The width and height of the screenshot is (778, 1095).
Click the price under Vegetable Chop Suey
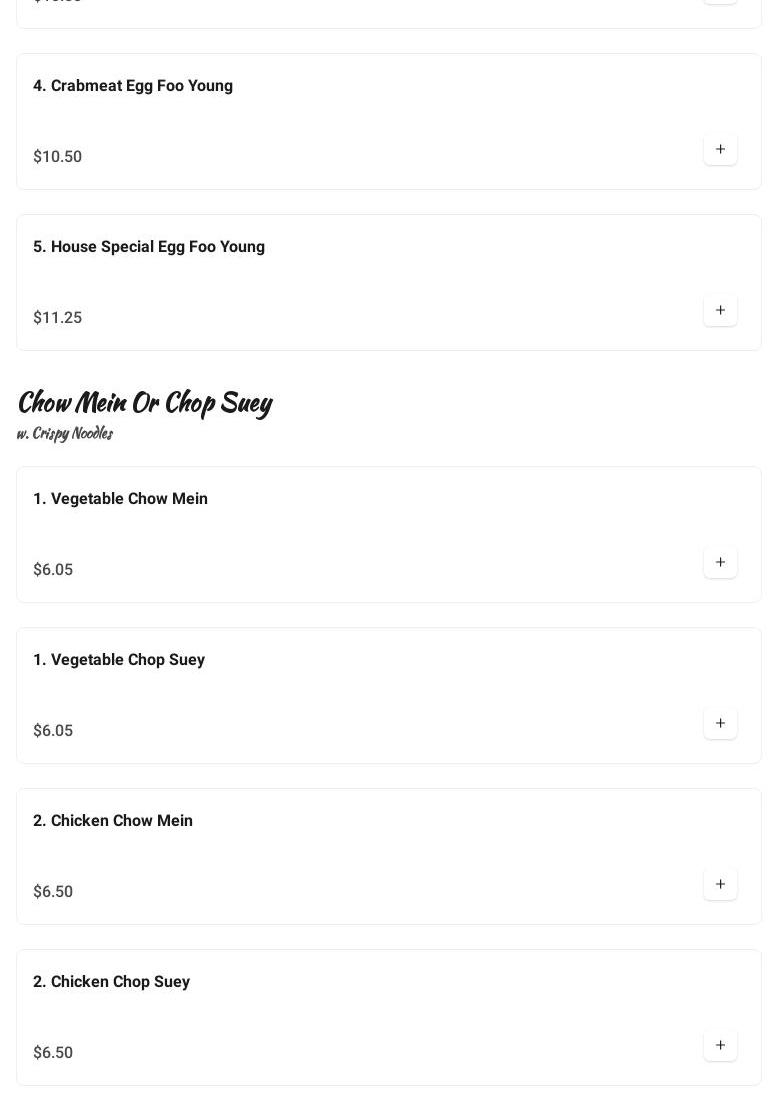53,731
